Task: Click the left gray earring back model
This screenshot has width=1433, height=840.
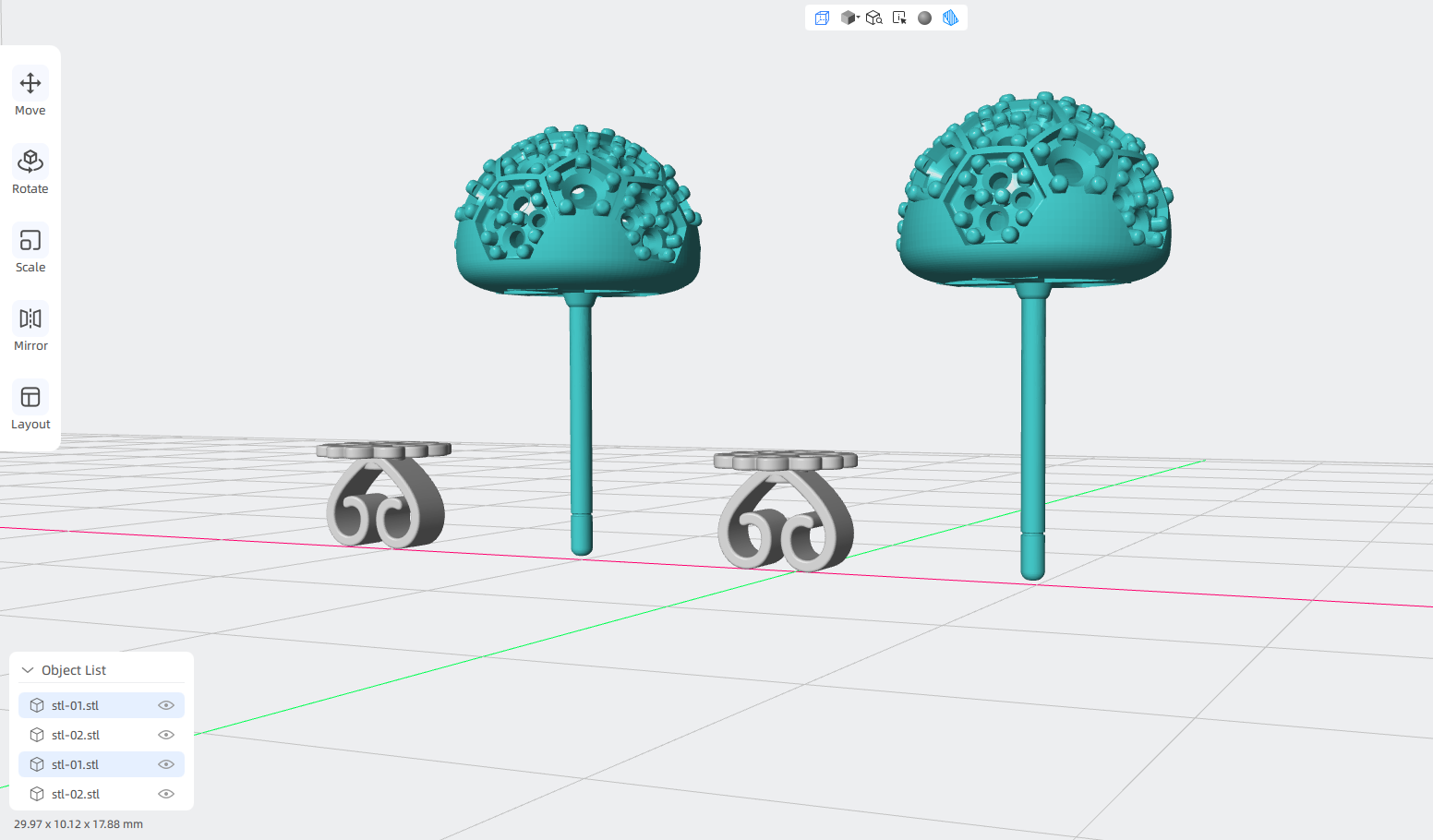Action: pyautogui.click(x=384, y=495)
